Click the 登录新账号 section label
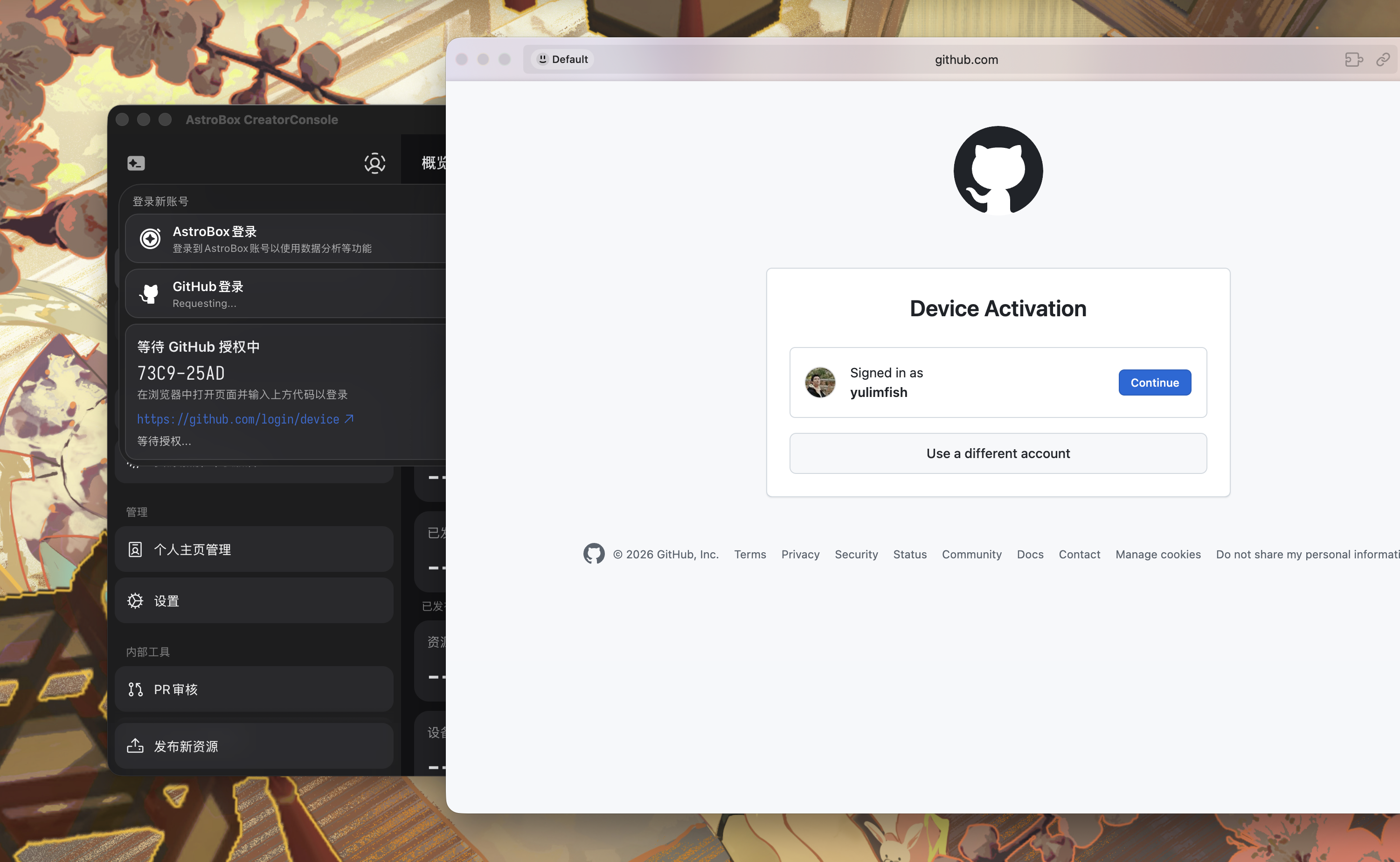The width and height of the screenshot is (1400, 862). 160,202
